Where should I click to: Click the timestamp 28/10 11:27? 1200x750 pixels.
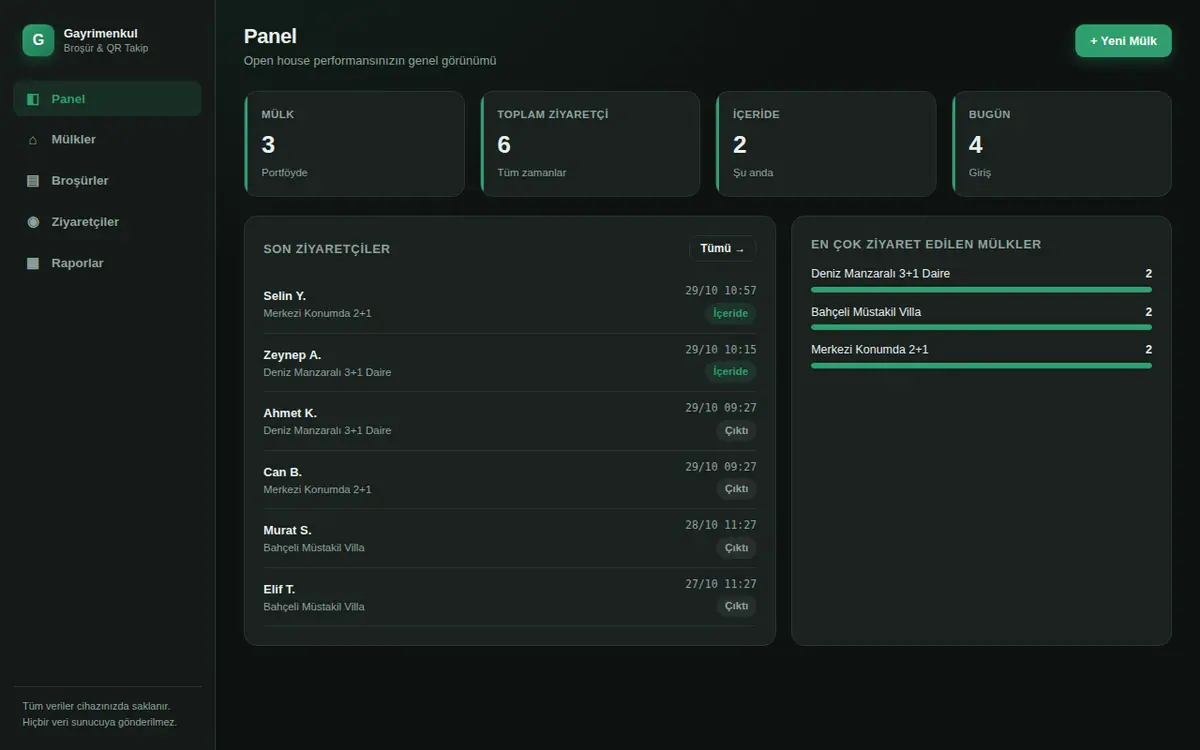721,525
